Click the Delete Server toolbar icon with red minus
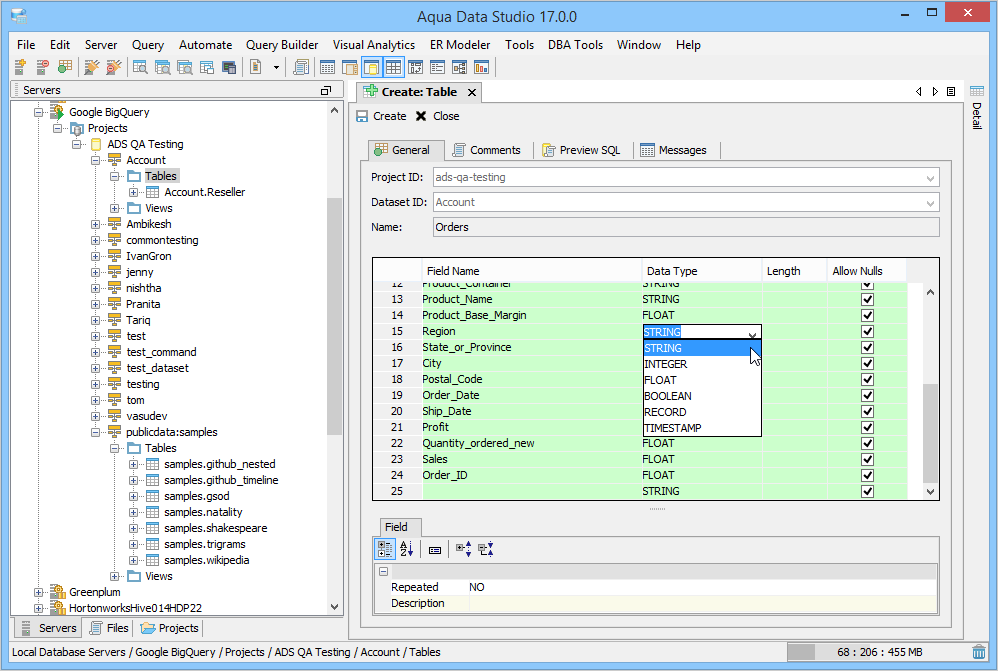Viewport: 998px width, 671px height. [x=43, y=67]
